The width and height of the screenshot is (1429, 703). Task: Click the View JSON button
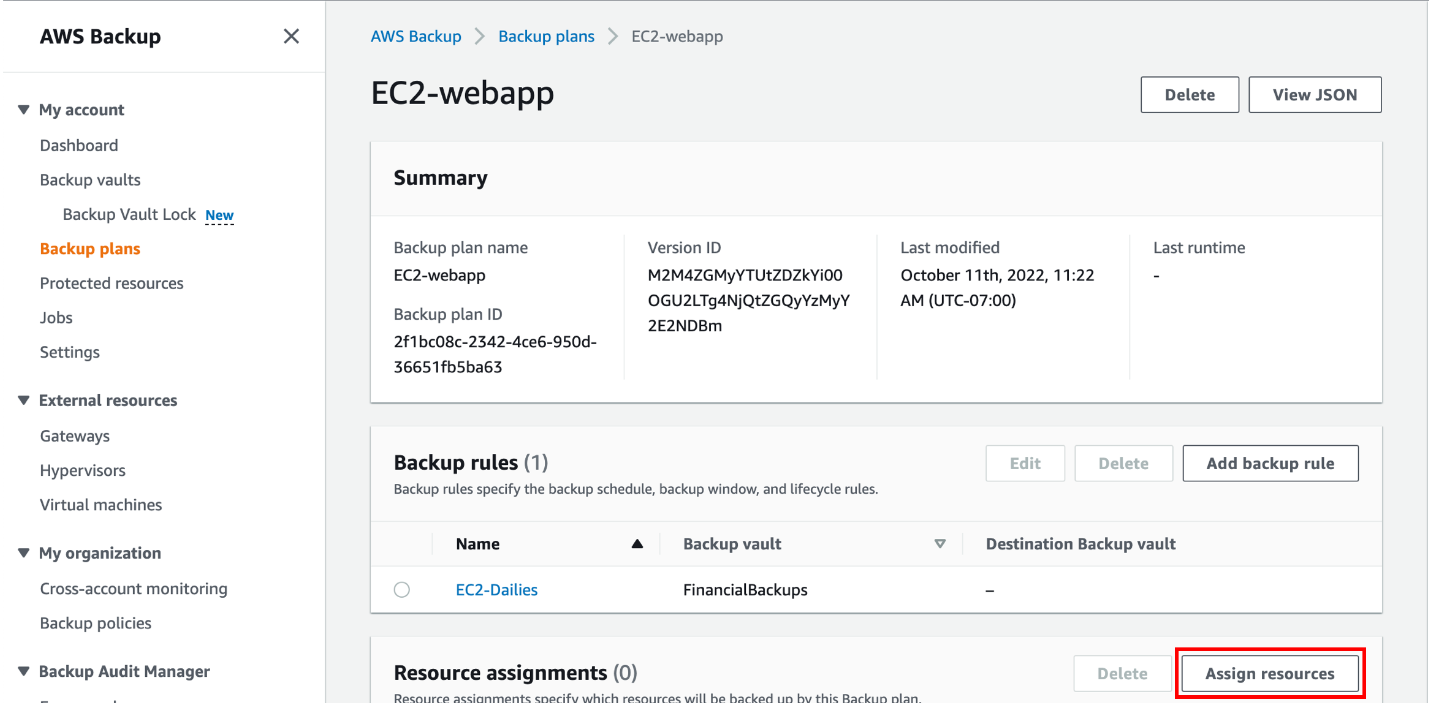point(1315,95)
